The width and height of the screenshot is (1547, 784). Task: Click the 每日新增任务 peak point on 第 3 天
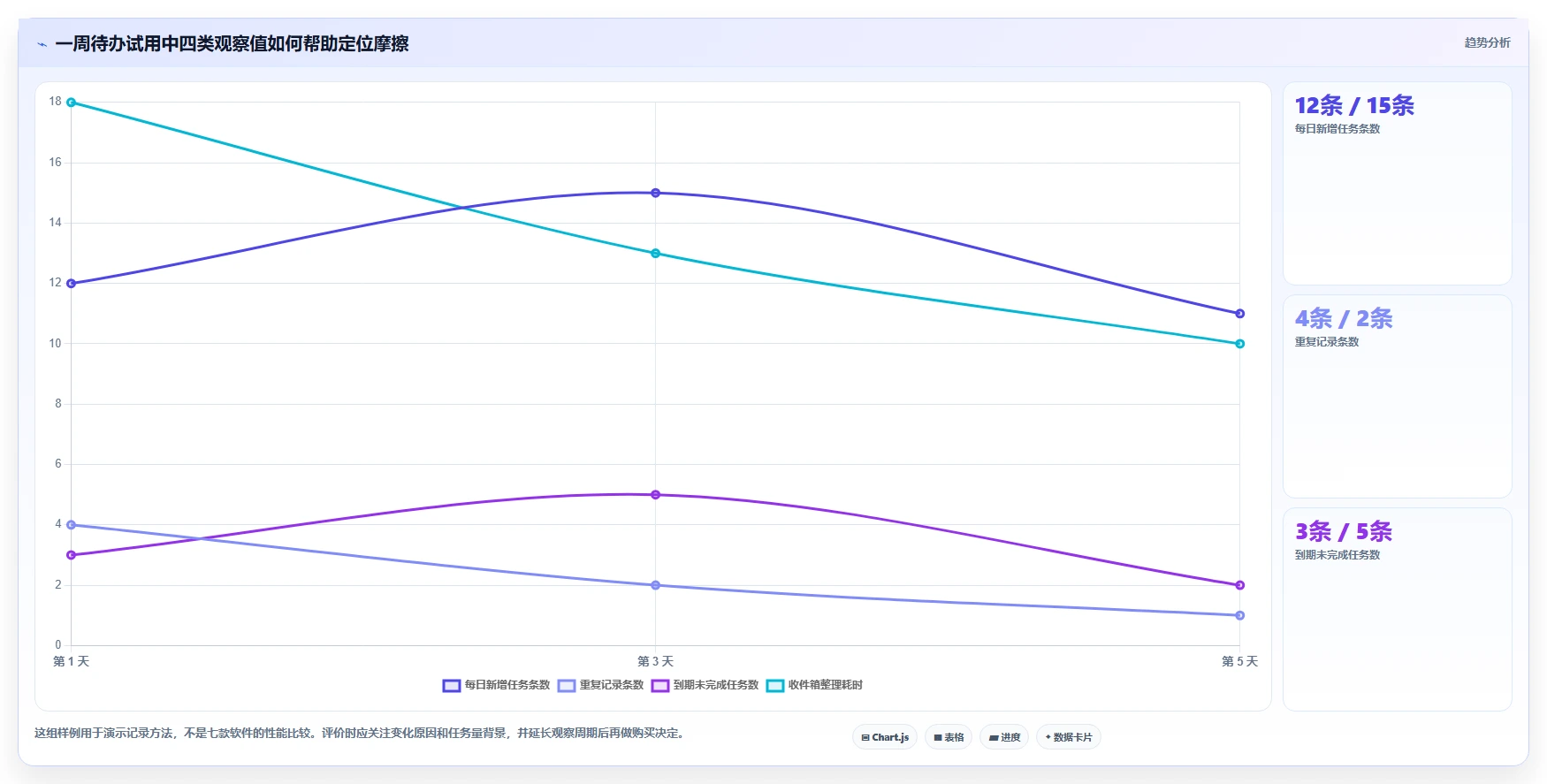click(x=655, y=193)
